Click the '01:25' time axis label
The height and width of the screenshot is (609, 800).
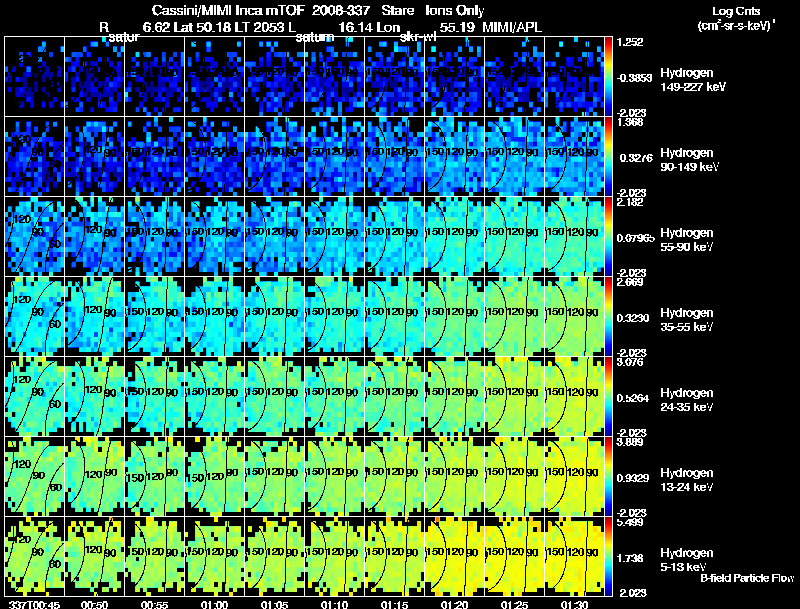coord(514,605)
